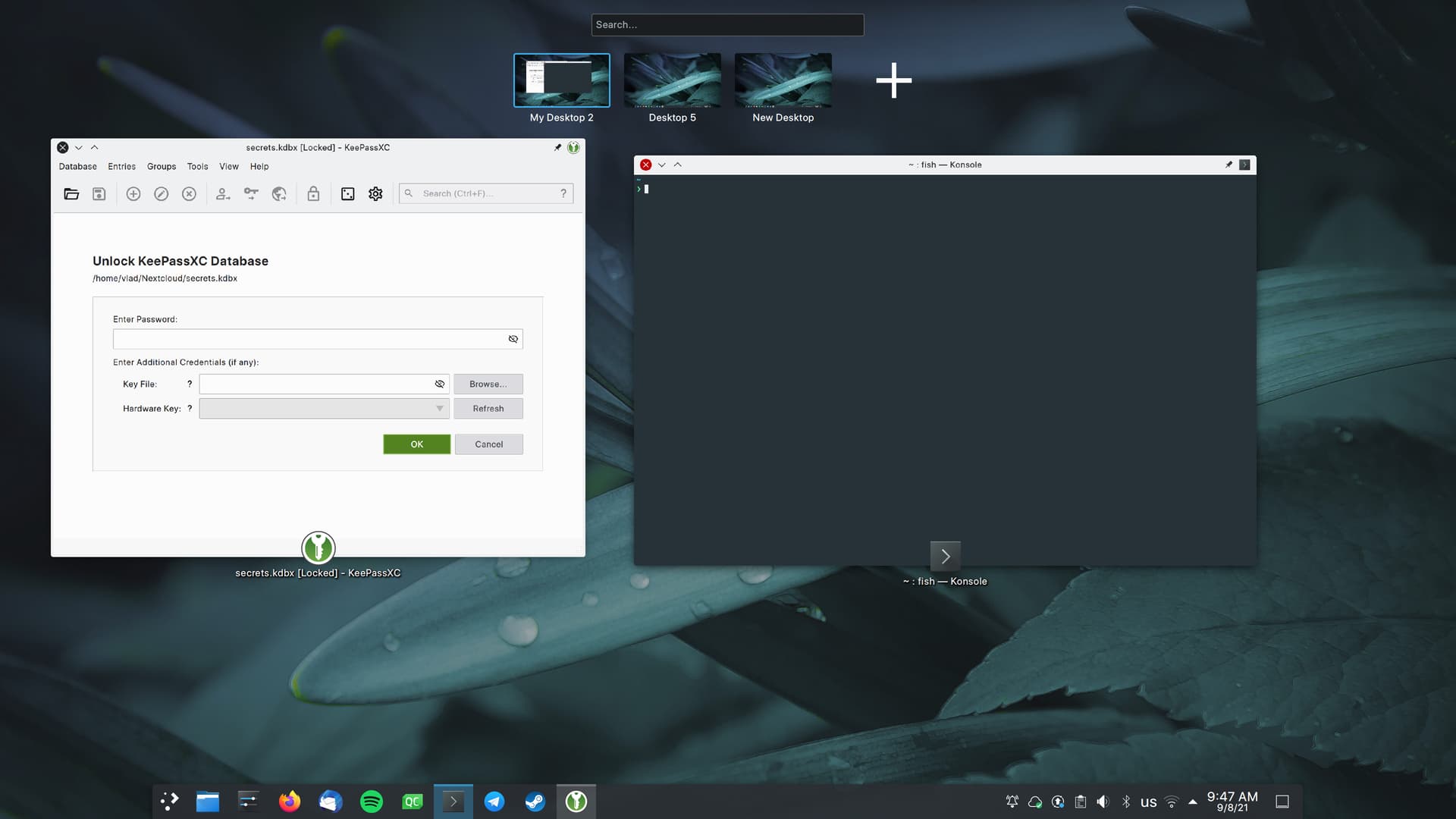
Task: Open Thunderbird mail from the taskbar
Action: click(x=331, y=802)
